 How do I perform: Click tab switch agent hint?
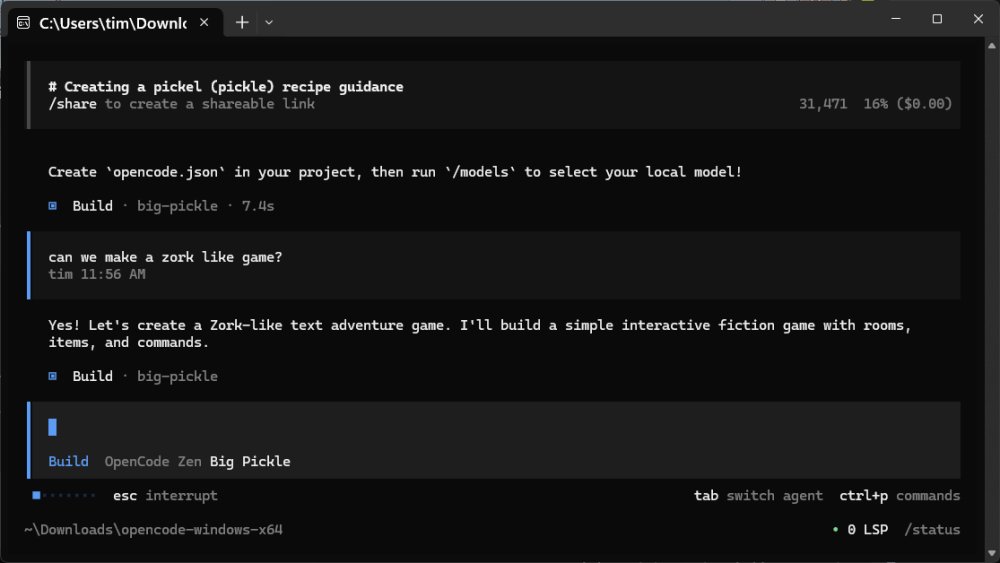tap(758, 495)
